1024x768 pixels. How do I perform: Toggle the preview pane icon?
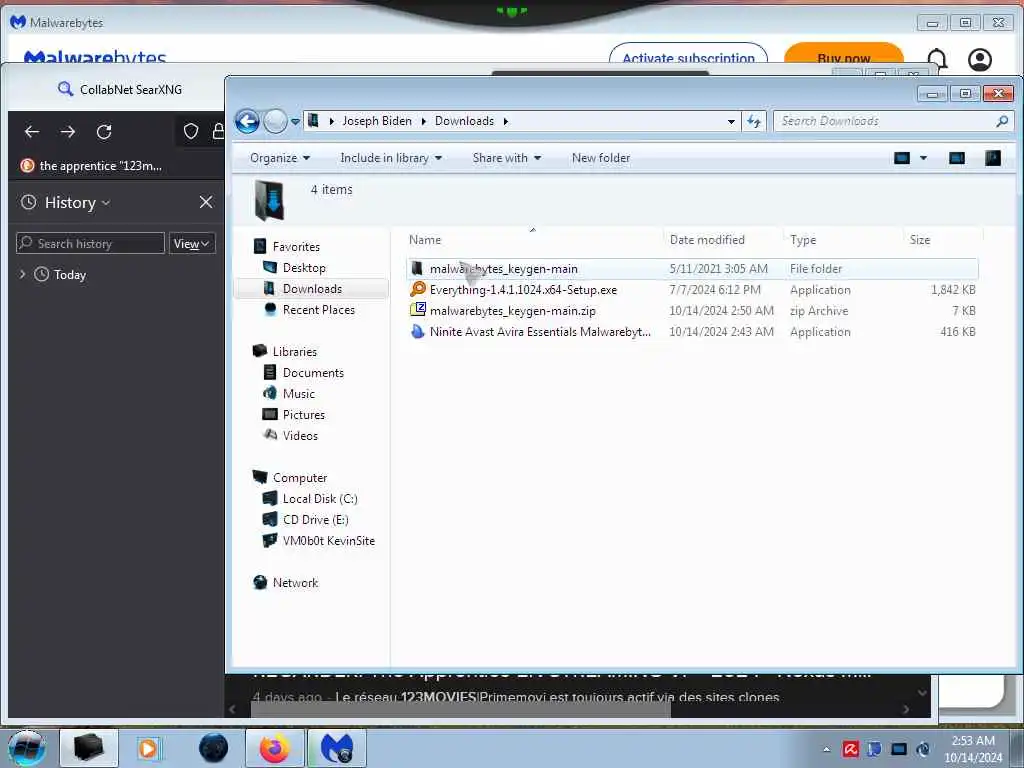[957, 158]
